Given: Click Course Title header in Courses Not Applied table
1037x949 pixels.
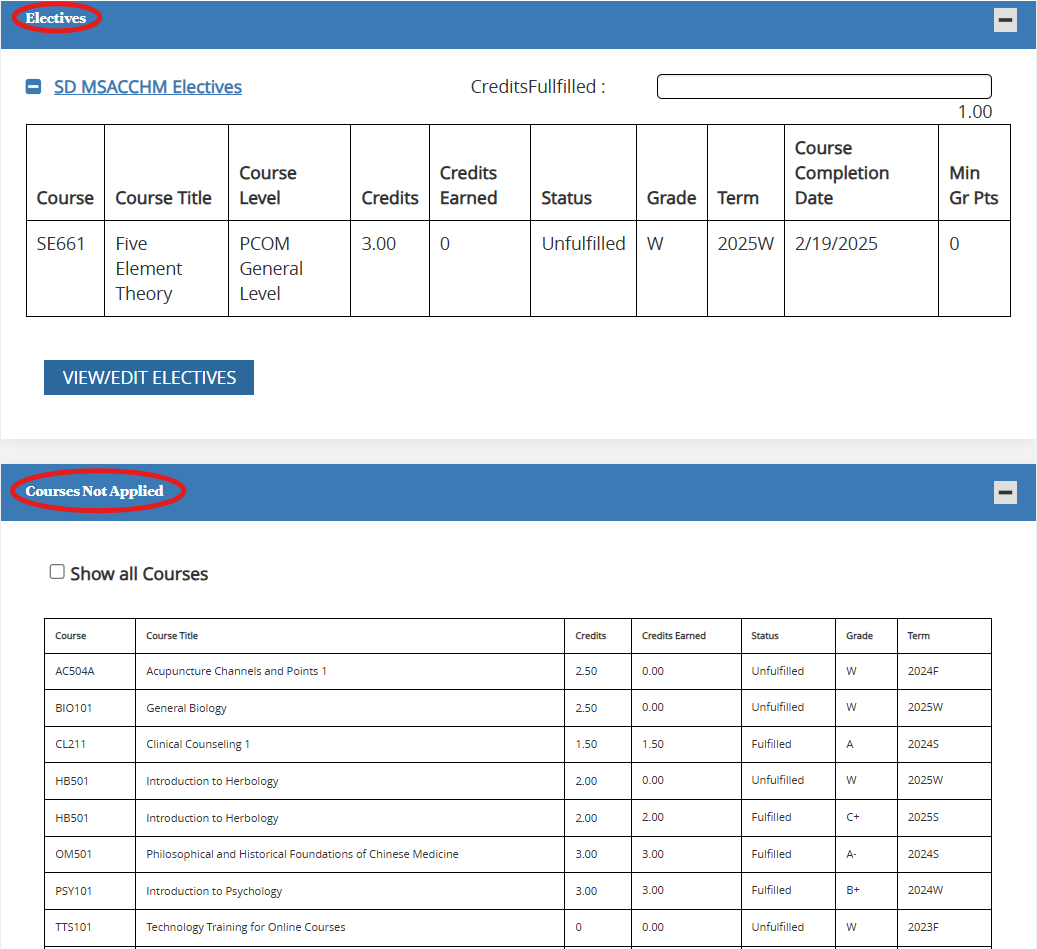Looking at the screenshot, I should [x=172, y=636].
